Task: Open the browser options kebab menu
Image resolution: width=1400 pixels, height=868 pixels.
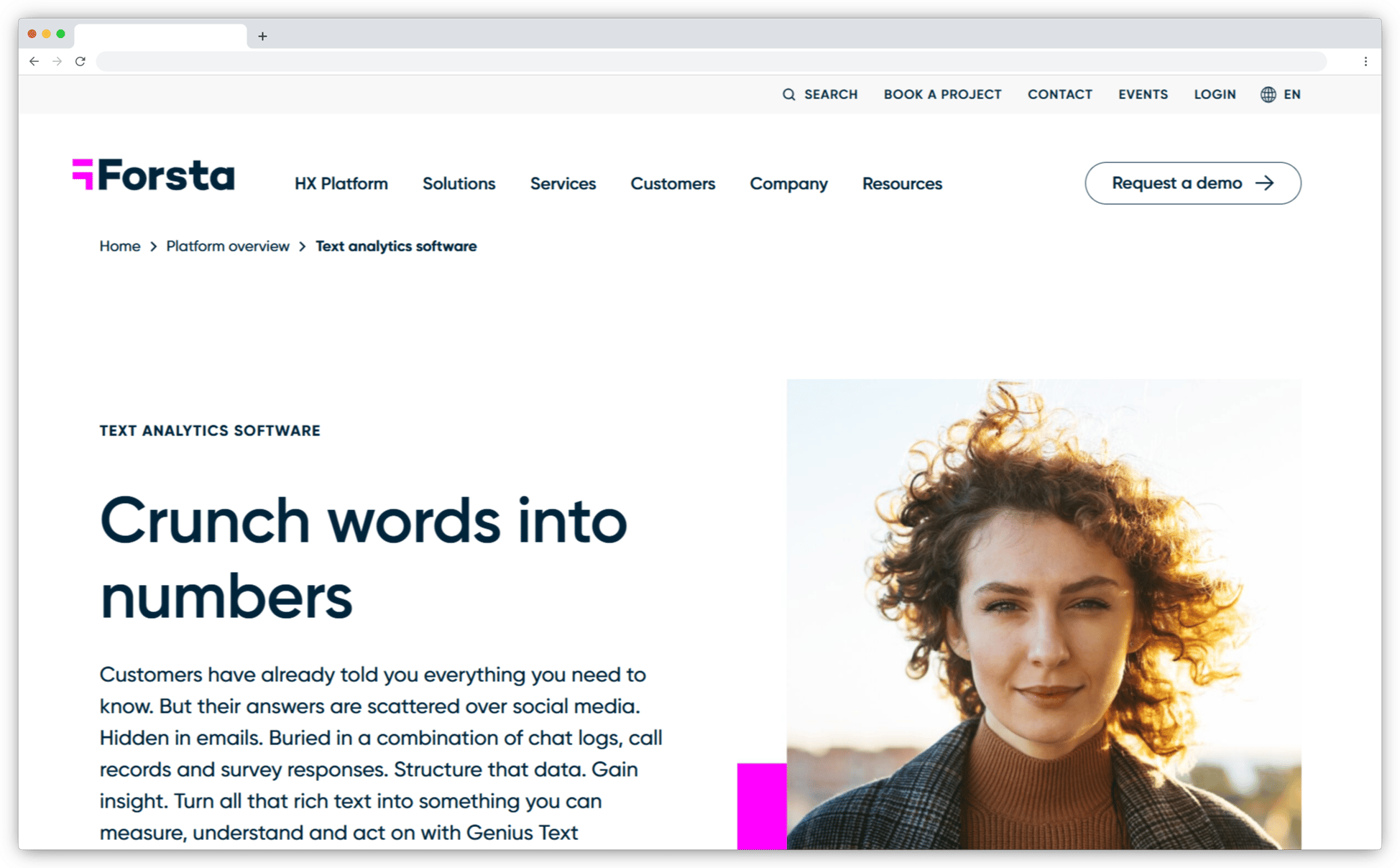Action: tap(1366, 61)
